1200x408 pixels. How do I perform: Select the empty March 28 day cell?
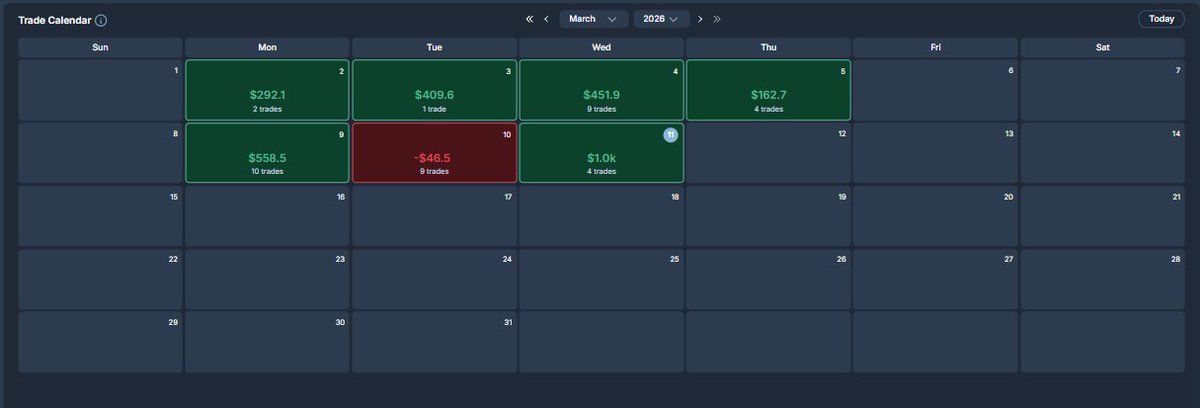1102,279
